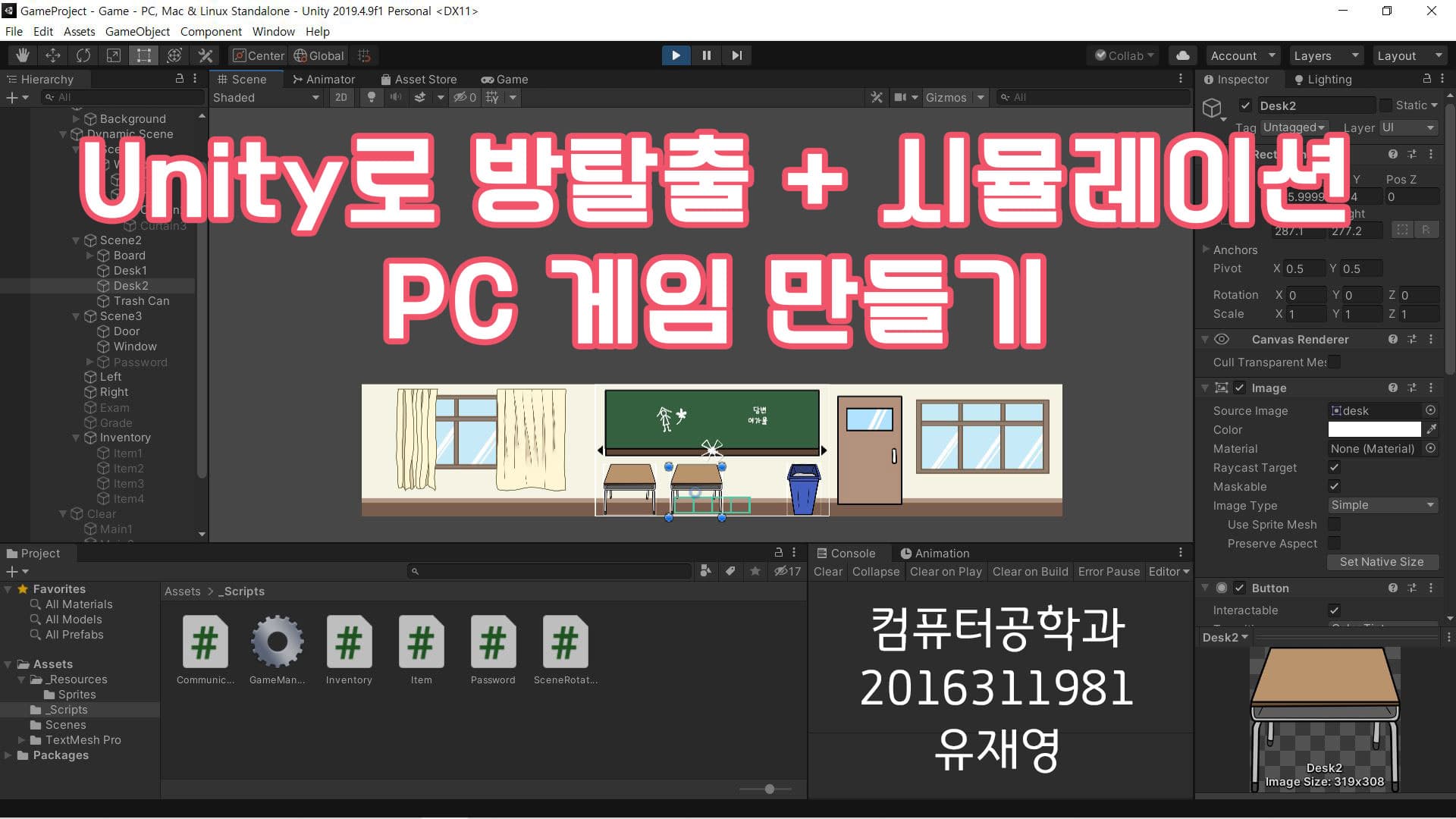Open the GameObject menu
1456x819 pixels.
(136, 31)
